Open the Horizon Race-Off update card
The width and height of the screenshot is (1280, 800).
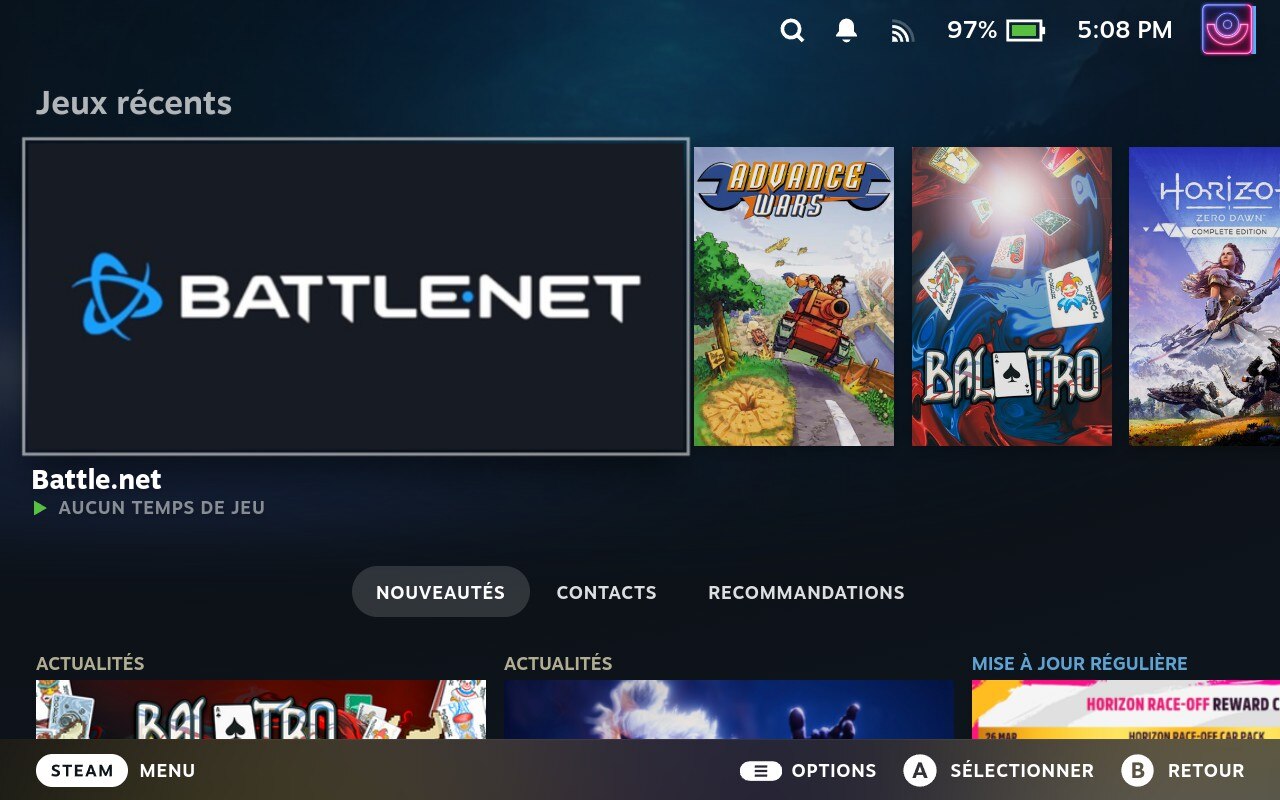coord(1126,710)
